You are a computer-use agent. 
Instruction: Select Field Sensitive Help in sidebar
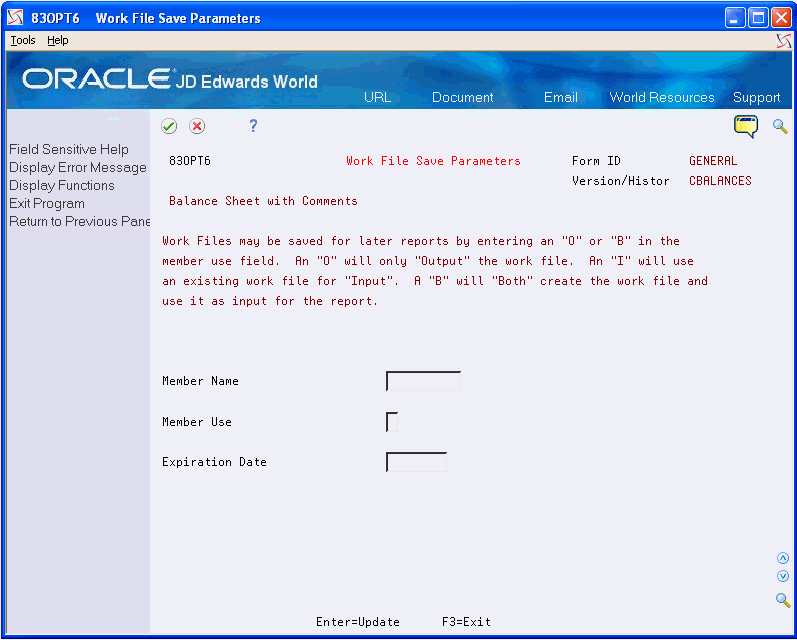[69, 149]
